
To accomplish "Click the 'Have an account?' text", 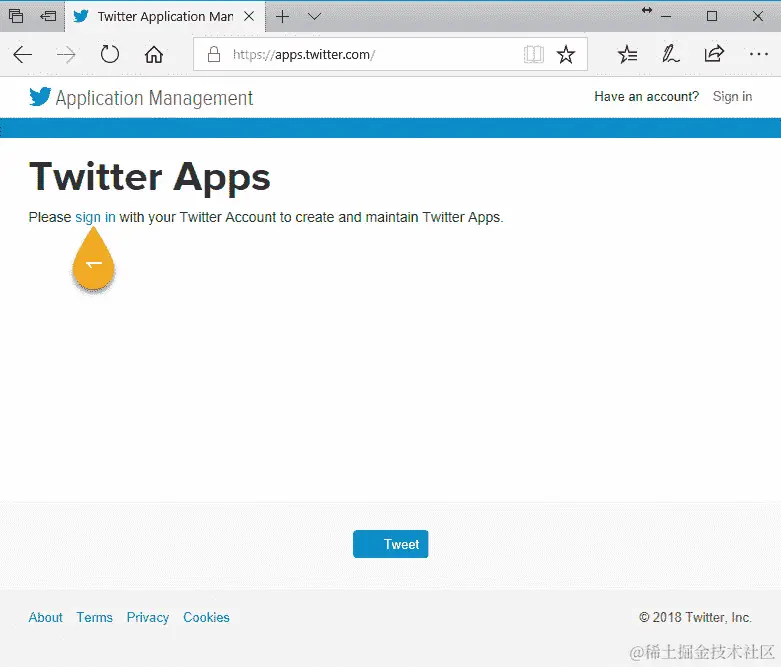I will pyautogui.click(x=647, y=97).
